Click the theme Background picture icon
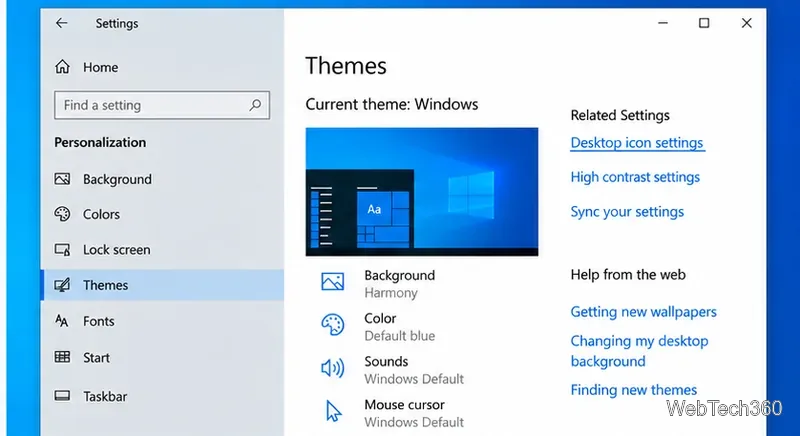800x436 pixels. (x=333, y=281)
